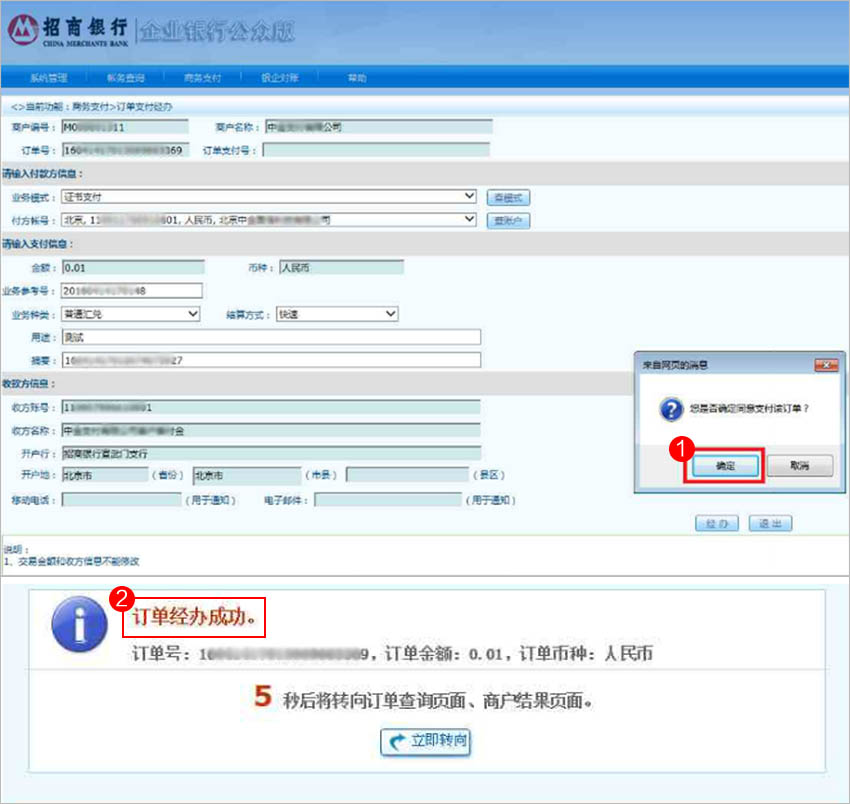850x804 pixels.
Task: Click the 商户名称 input field
Action: click(379, 127)
